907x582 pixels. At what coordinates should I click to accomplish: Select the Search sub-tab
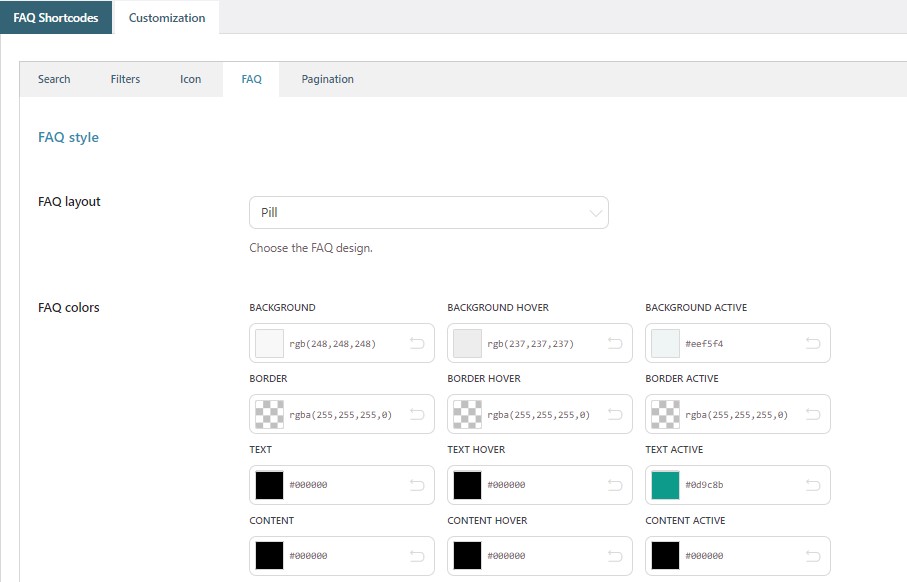coord(54,79)
